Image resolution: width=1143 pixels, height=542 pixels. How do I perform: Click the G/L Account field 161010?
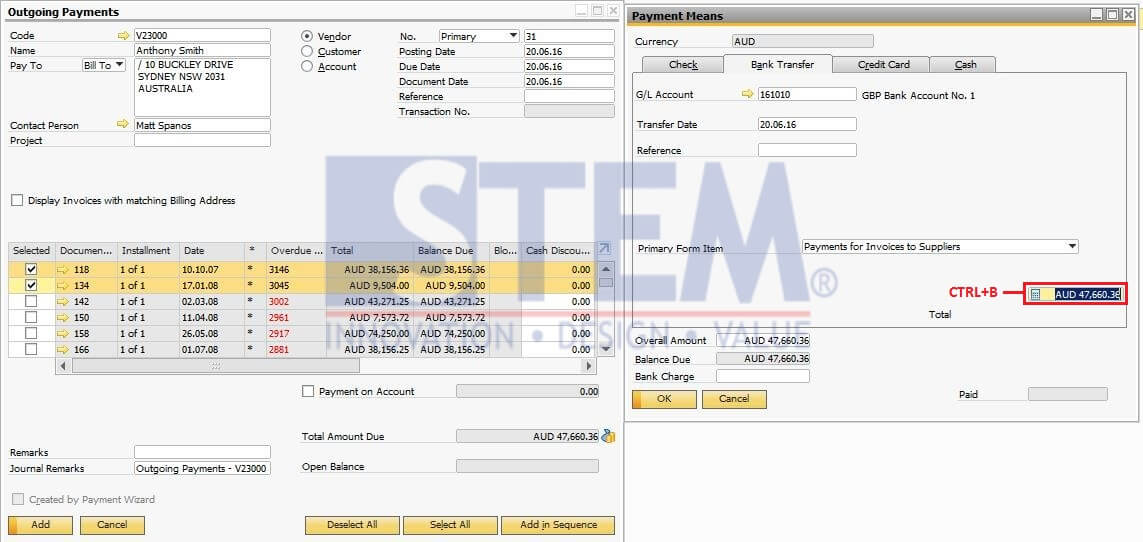807,94
